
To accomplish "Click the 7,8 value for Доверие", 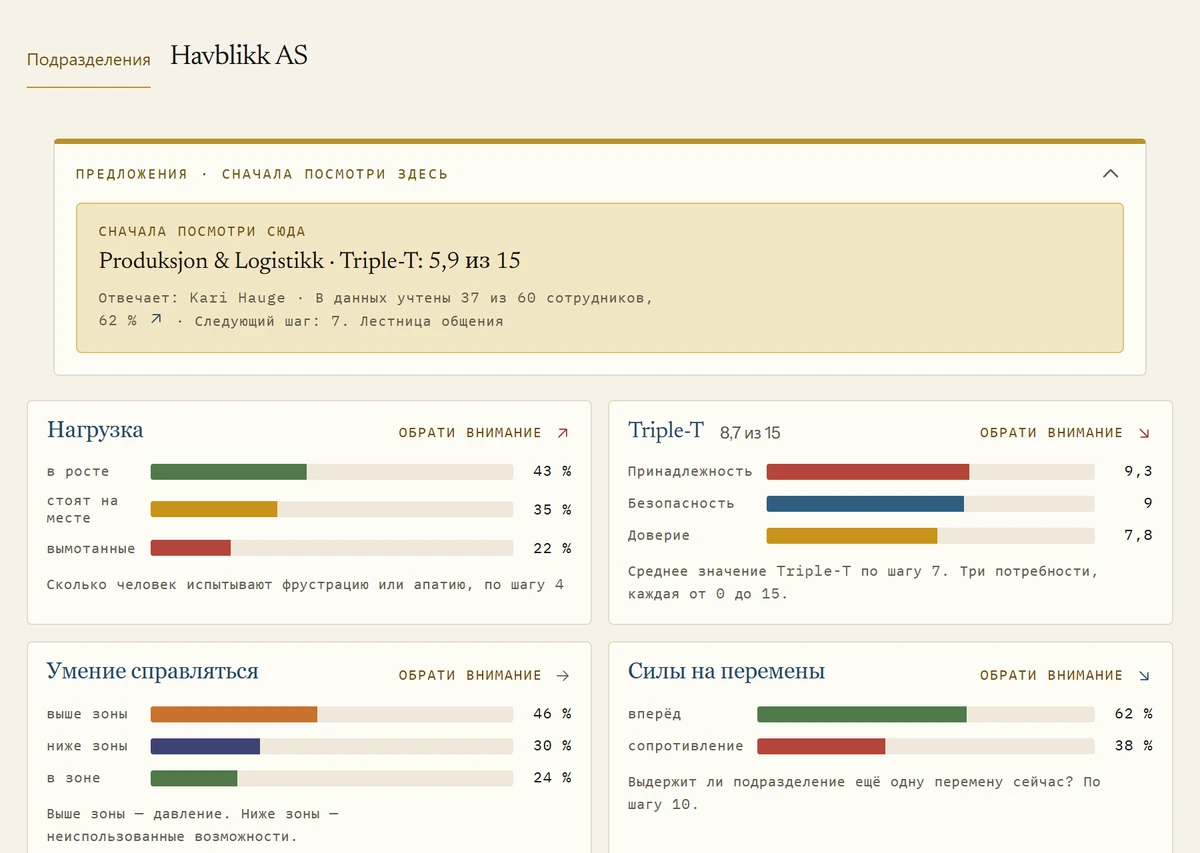I will point(1138,535).
